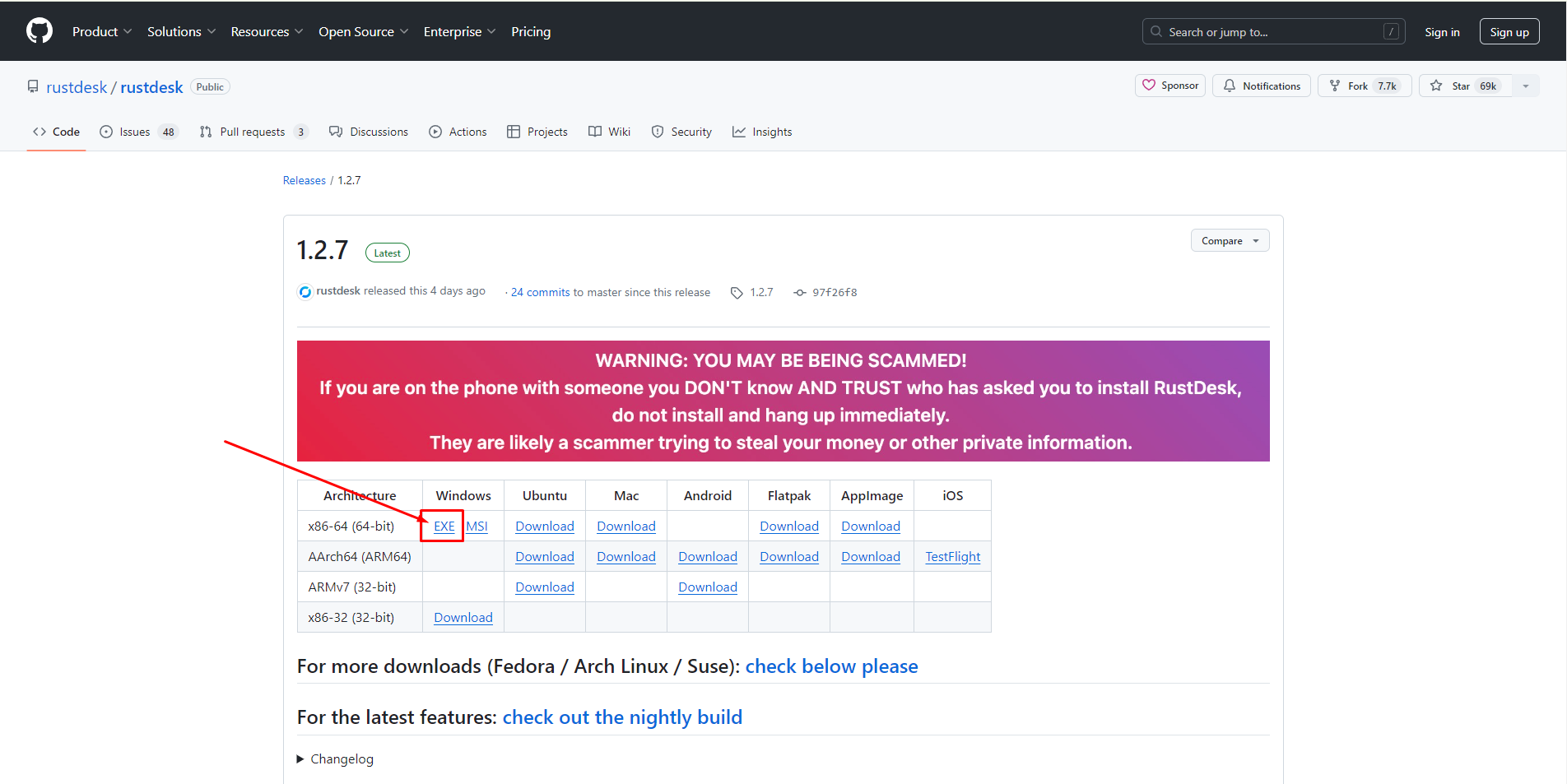Switch to the Insights tab
Viewport: 1567px width, 784px height.
[761, 131]
